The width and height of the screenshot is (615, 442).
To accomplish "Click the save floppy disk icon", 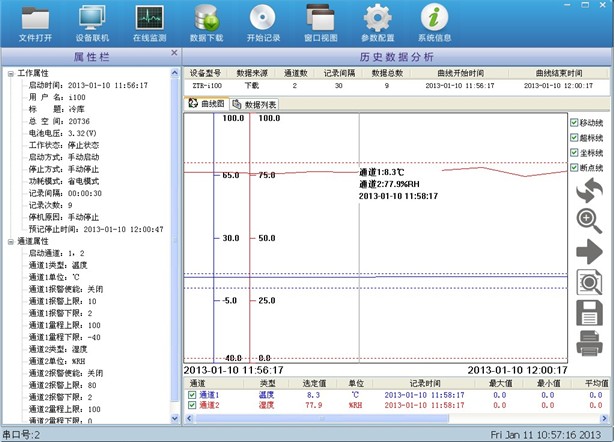I will click(x=589, y=313).
